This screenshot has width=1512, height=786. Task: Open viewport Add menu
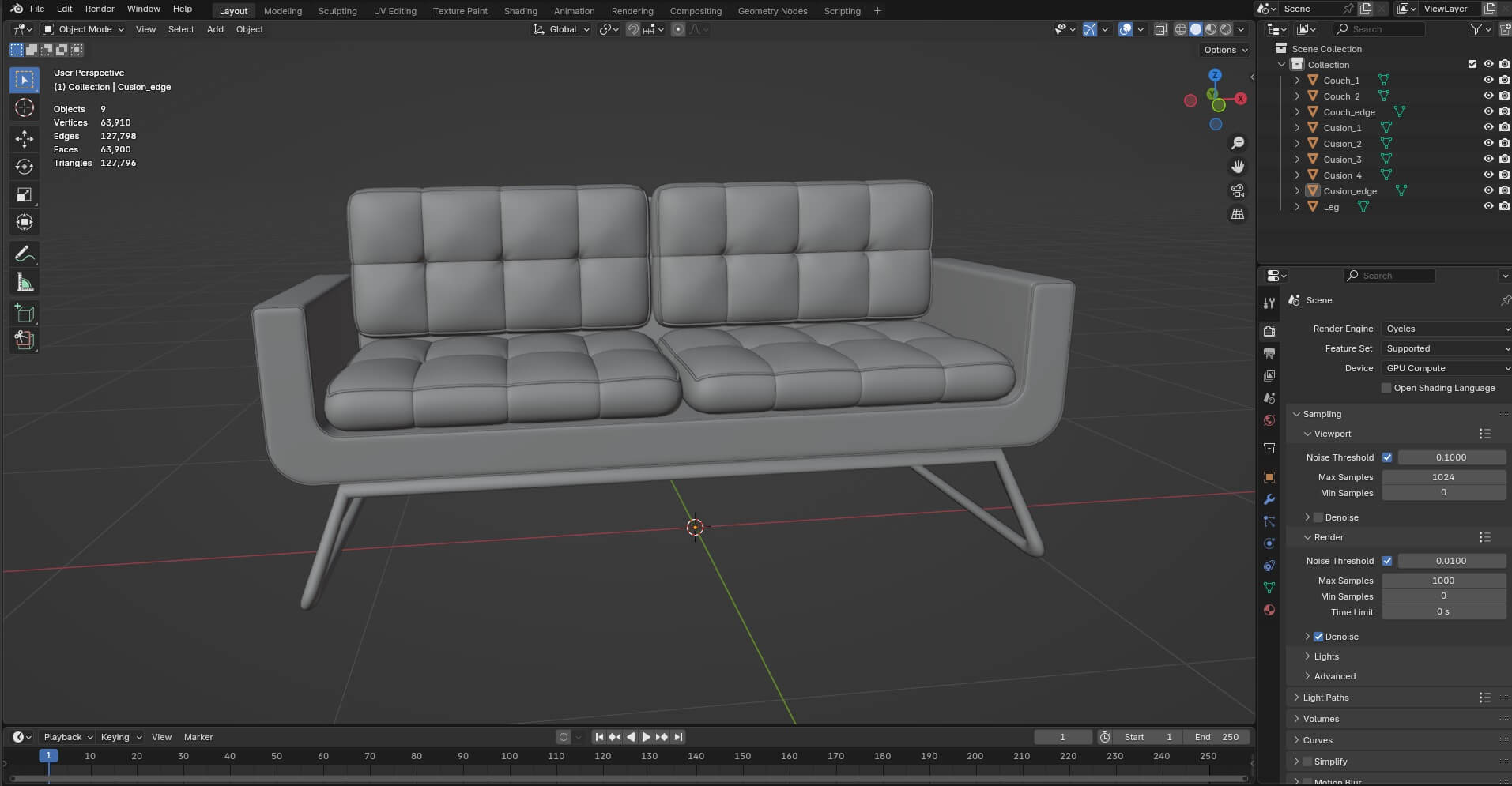(x=215, y=29)
